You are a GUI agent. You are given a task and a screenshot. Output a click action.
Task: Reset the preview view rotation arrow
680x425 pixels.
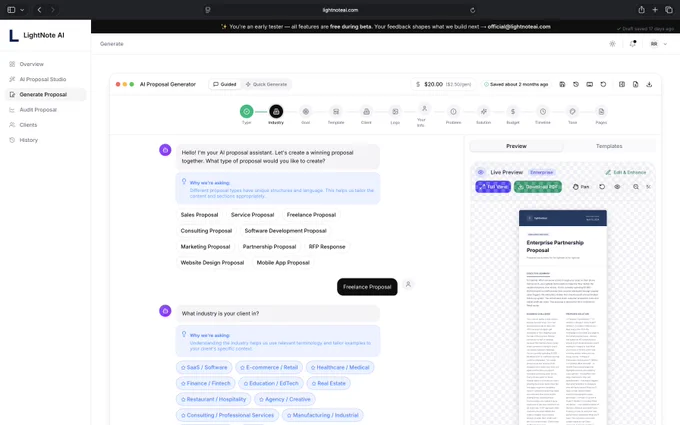pyautogui.click(x=602, y=186)
